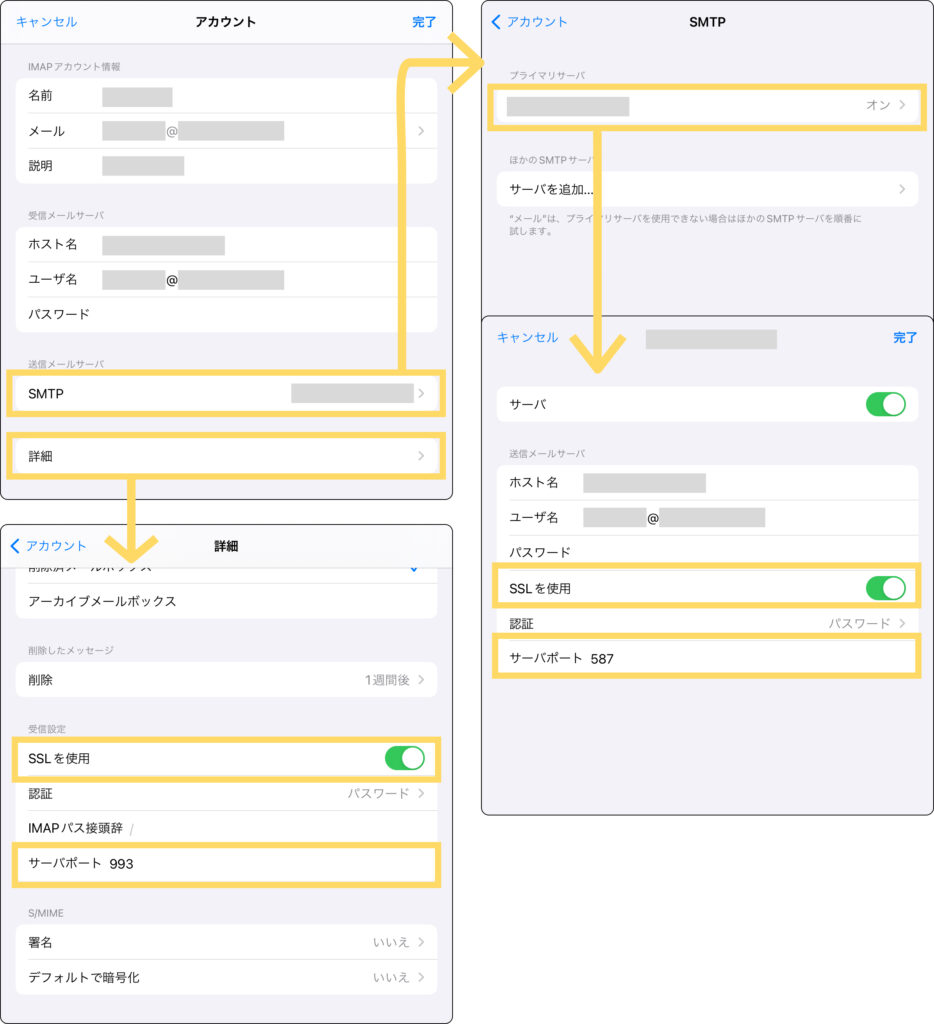
Task: Toggle SSLを使用 switch under 受信設定
Action: (x=404, y=758)
